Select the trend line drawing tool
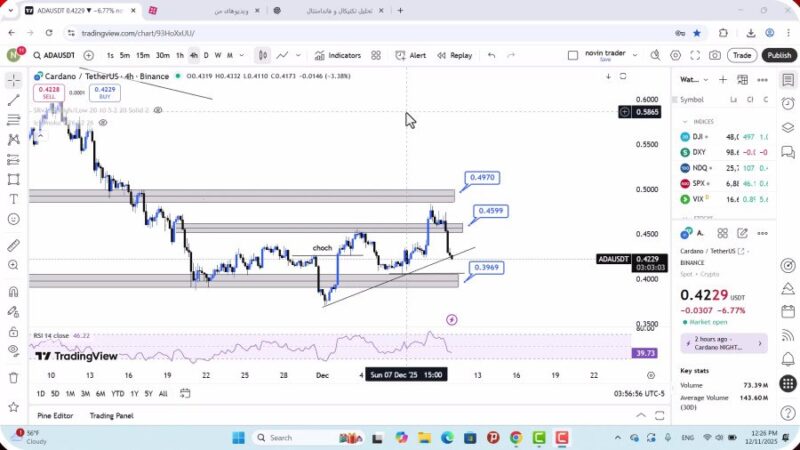This screenshot has width=800, height=450. [13, 100]
